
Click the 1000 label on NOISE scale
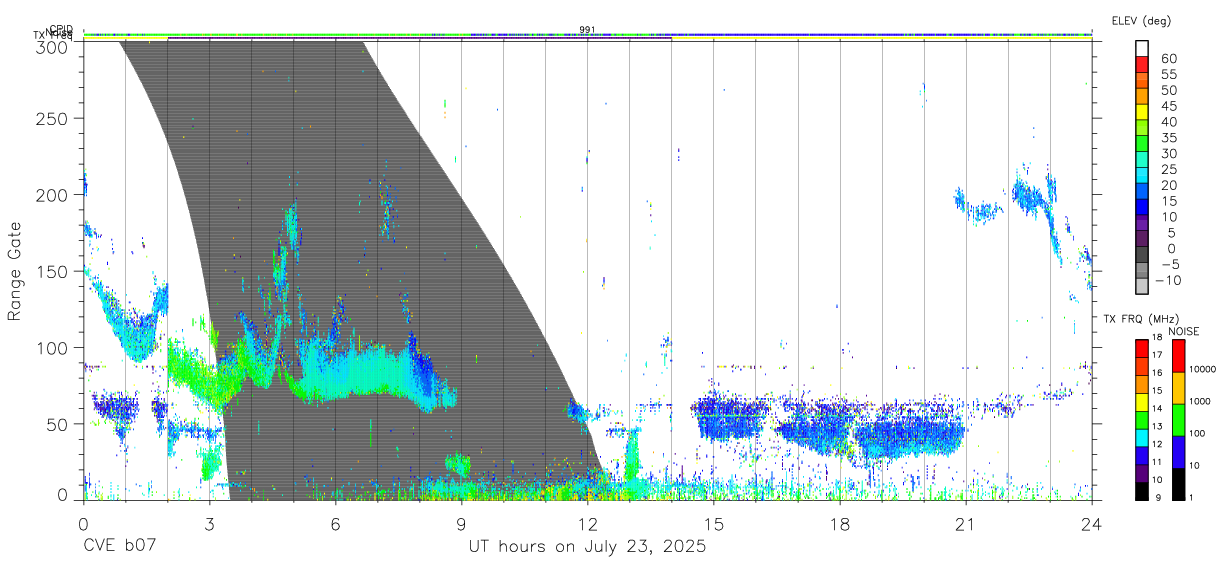pyautogui.click(x=1200, y=401)
